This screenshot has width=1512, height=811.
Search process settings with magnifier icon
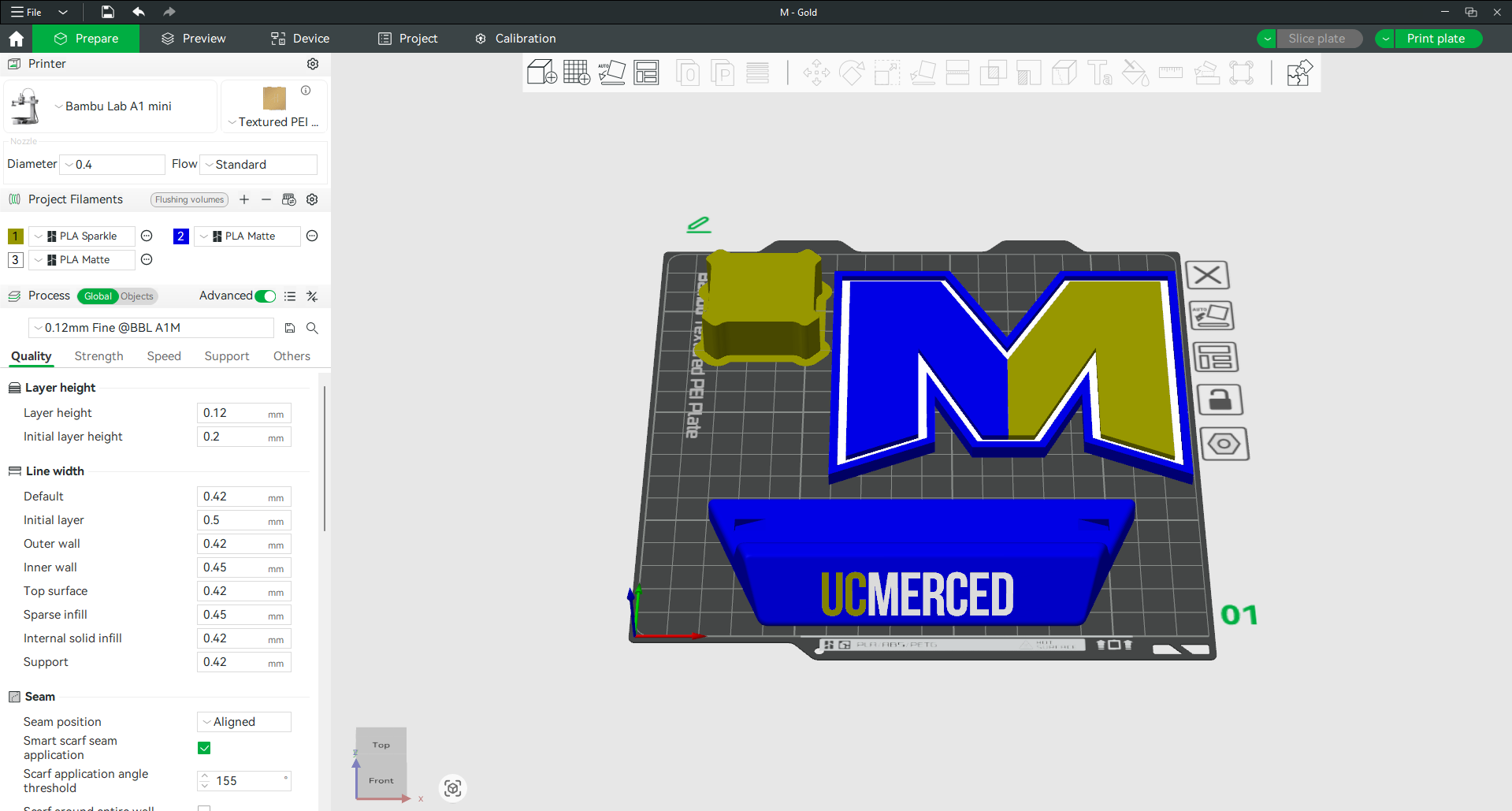[x=312, y=328]
